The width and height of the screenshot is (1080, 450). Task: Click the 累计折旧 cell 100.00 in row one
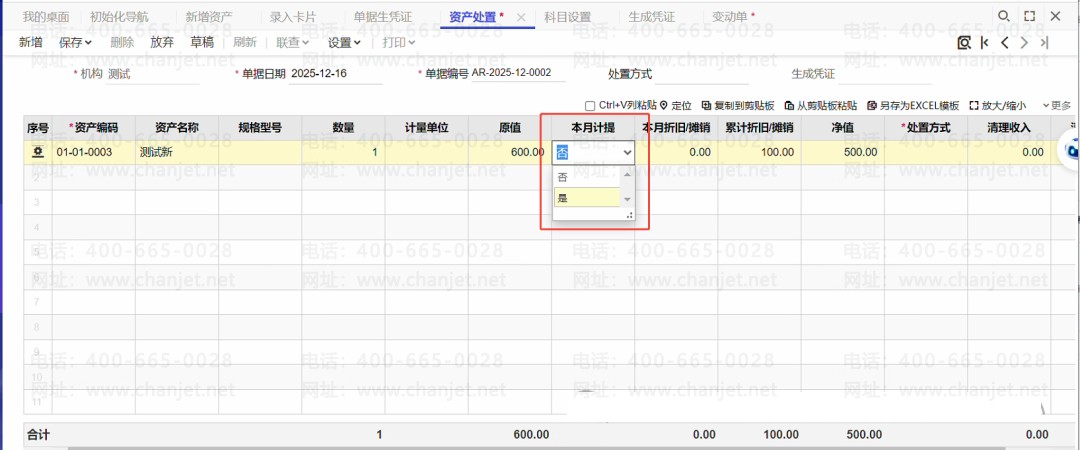pyautogui.click(x=760, y=152)
